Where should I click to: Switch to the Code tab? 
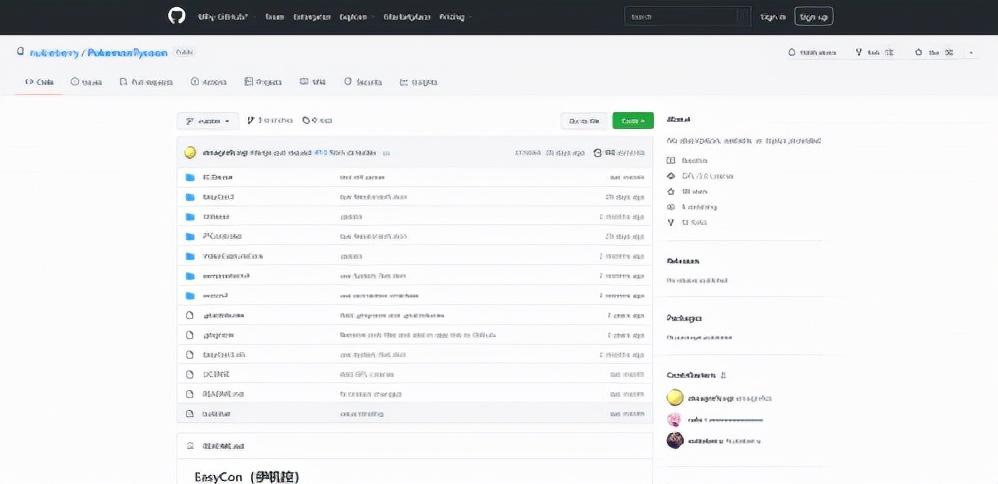point(39,82)
